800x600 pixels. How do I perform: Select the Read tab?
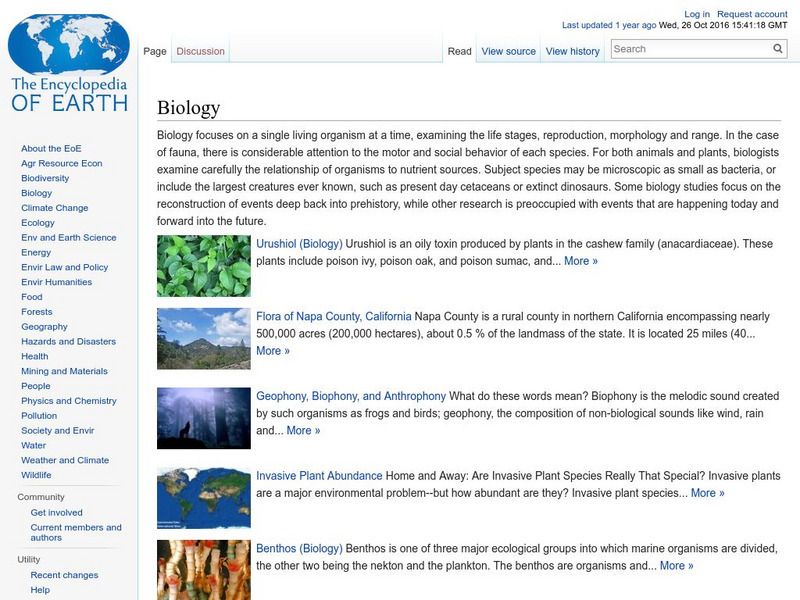[459, 51]
